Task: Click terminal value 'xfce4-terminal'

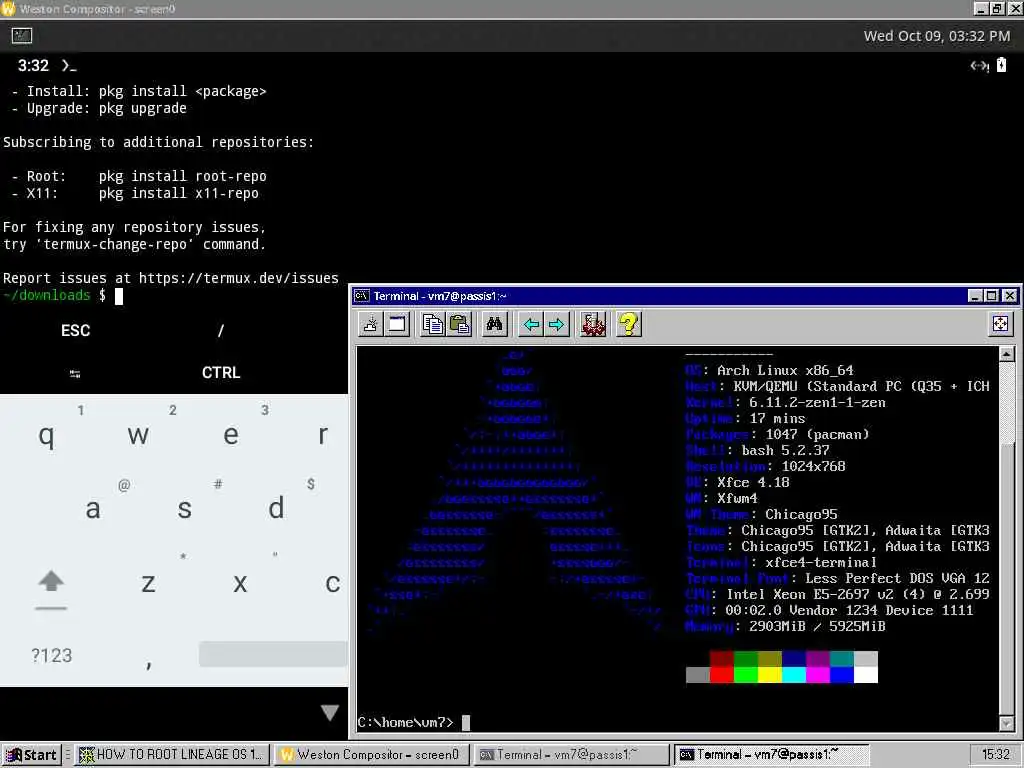Action: [x=821, y=562]
